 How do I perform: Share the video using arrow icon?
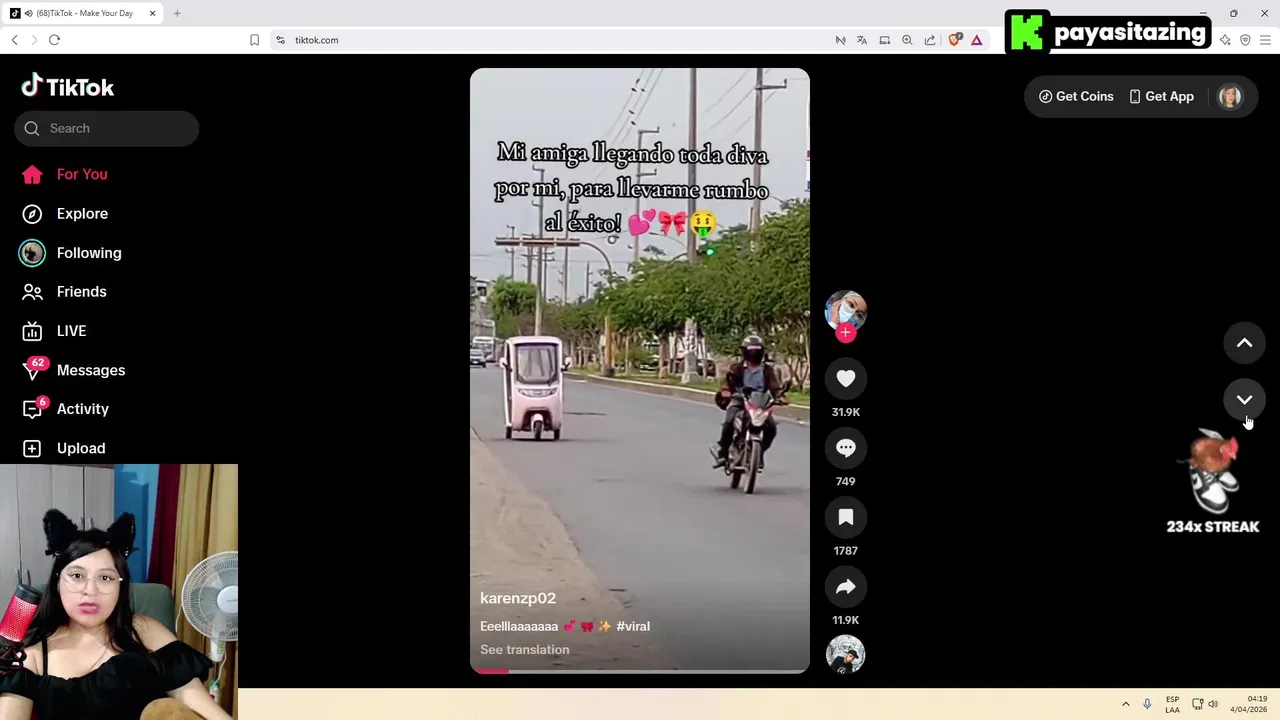pyautogui.click(x=845, y=587)
